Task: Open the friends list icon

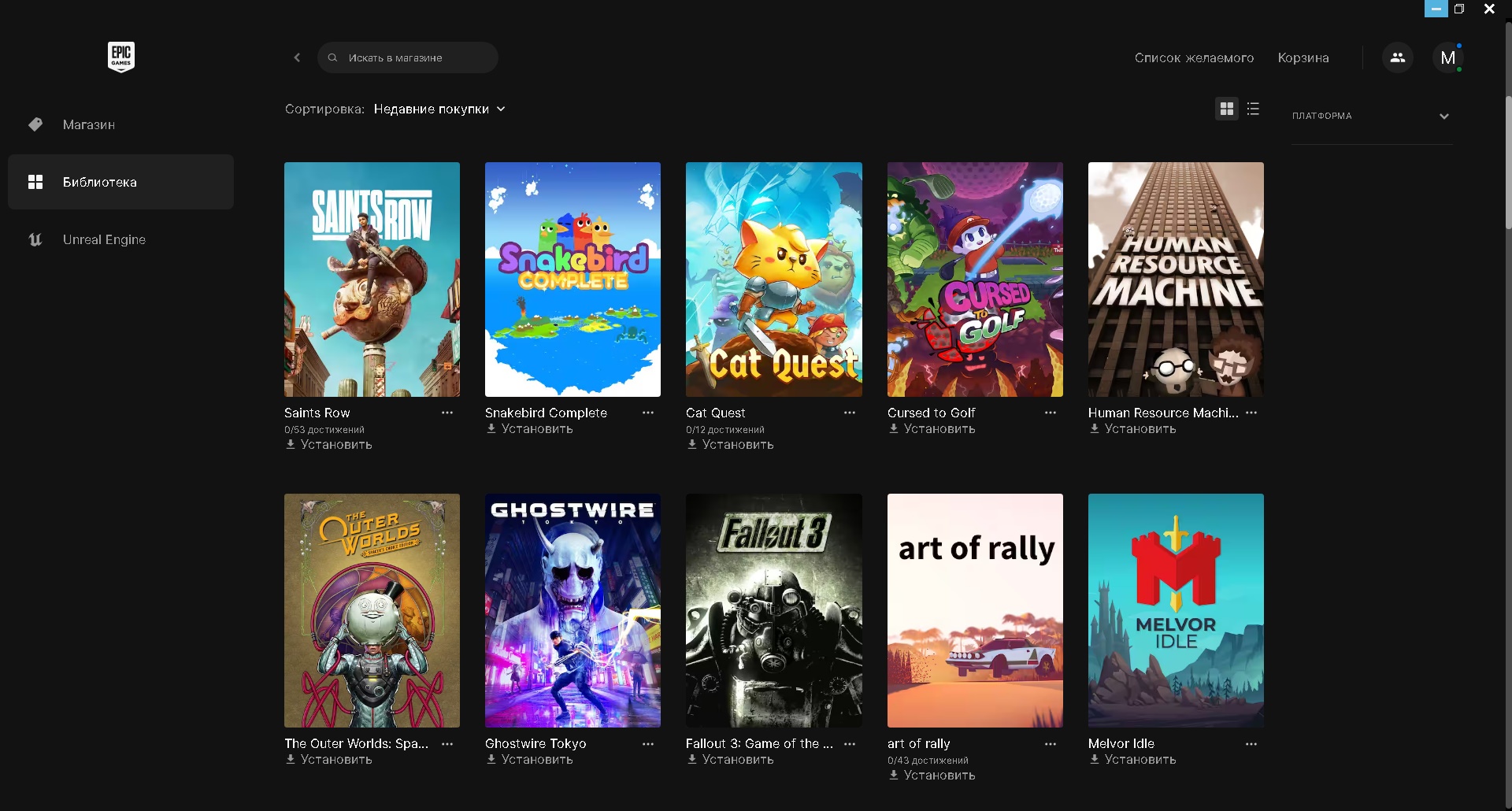Action: click(x=1398, y=57)
